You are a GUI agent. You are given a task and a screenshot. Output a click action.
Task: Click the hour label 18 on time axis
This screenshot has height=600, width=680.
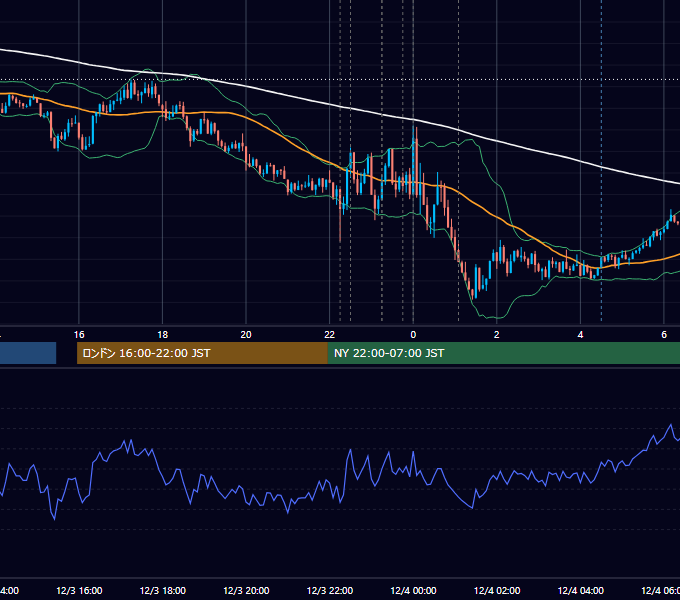click(x=163, y=335)
